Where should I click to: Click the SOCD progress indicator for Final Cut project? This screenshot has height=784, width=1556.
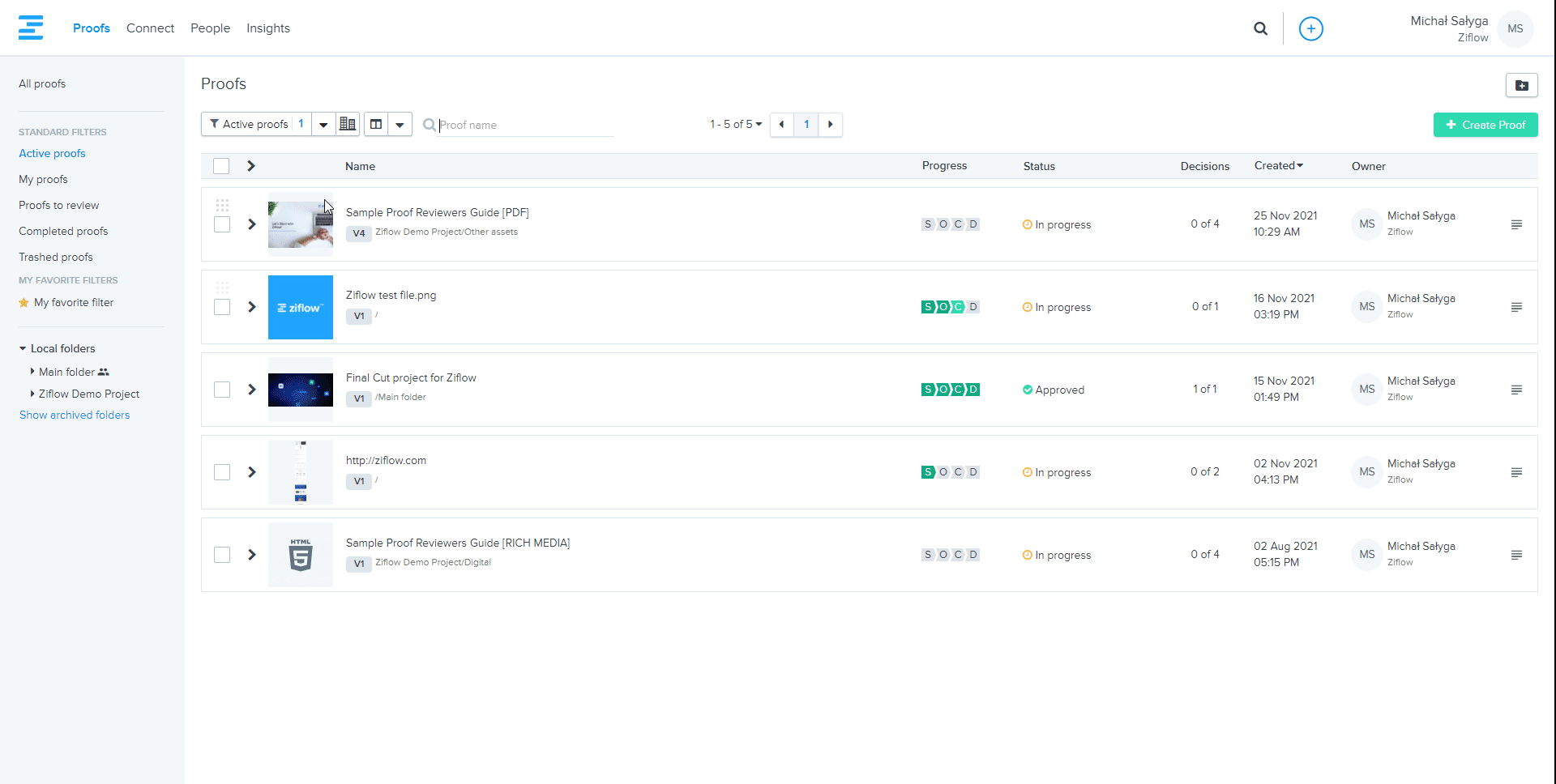click(x=950, y=390)
